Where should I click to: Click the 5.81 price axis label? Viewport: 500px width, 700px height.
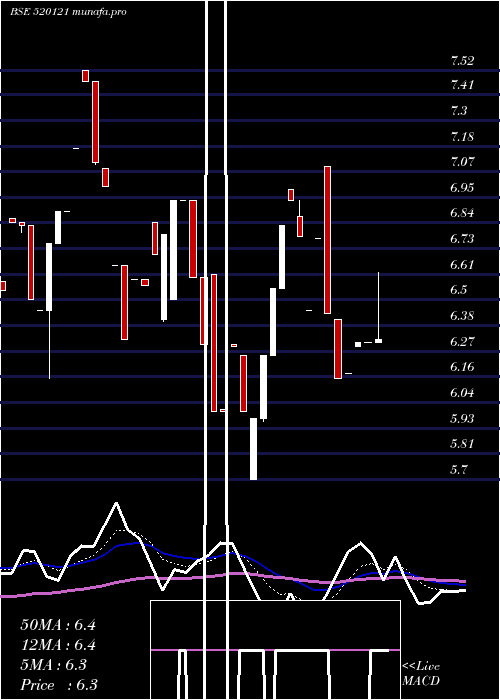(462, 444)
